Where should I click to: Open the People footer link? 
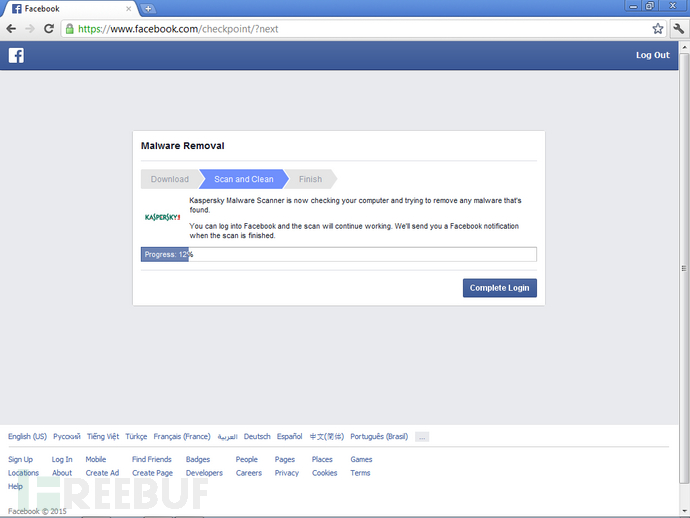246,459
